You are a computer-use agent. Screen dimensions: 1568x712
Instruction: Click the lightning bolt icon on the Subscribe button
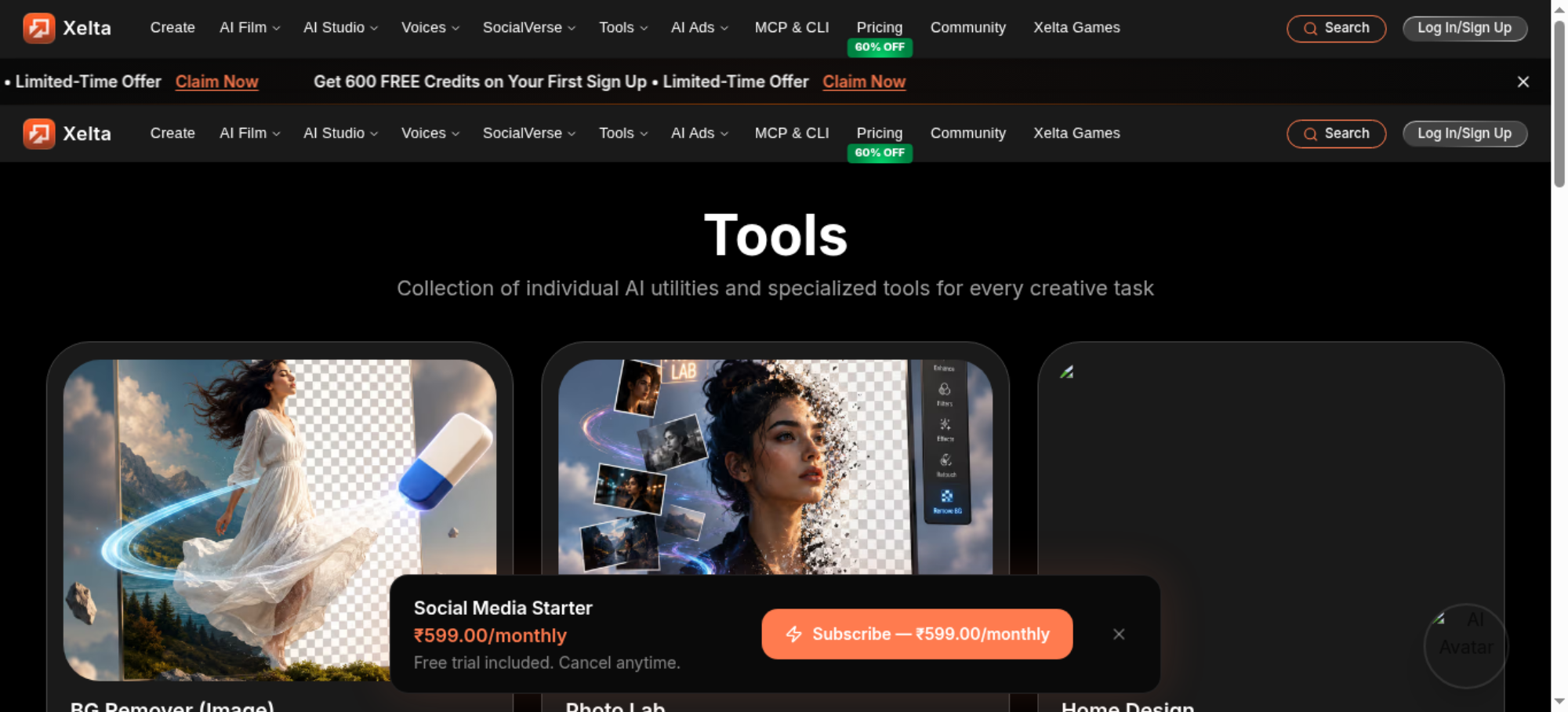(x=794, y=634)
